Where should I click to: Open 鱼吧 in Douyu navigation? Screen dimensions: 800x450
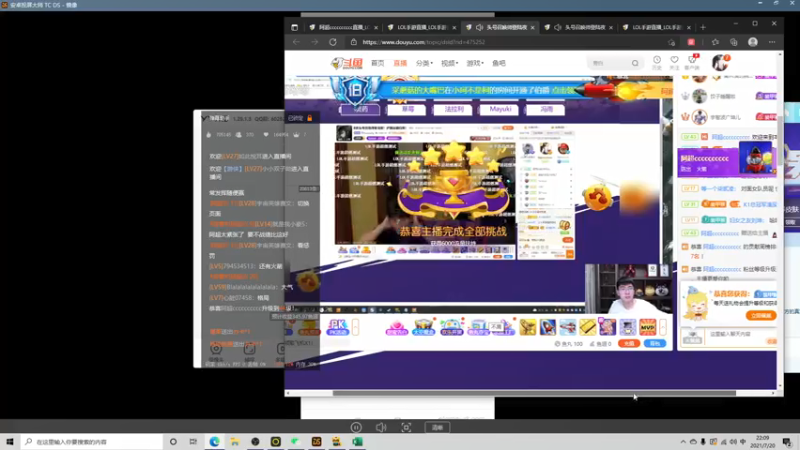(498, 63)
